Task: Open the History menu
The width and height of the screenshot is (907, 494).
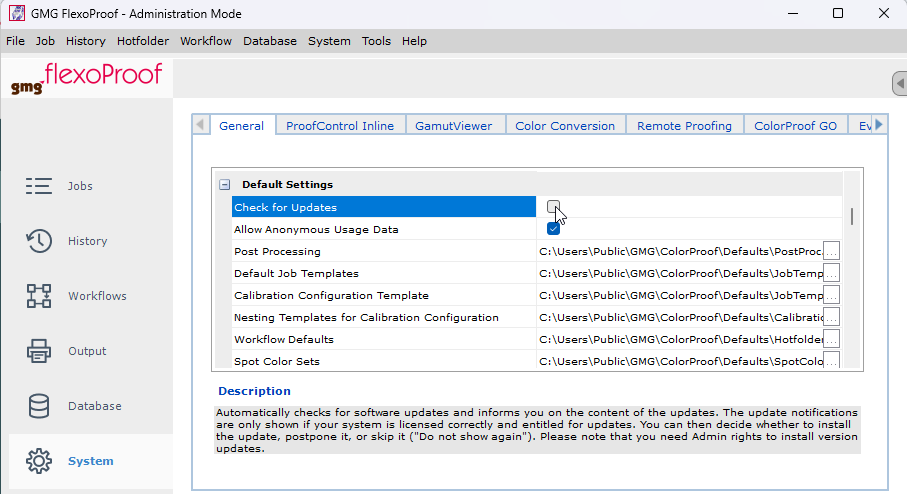Action: pyautogui.click(x=86, y=41)
